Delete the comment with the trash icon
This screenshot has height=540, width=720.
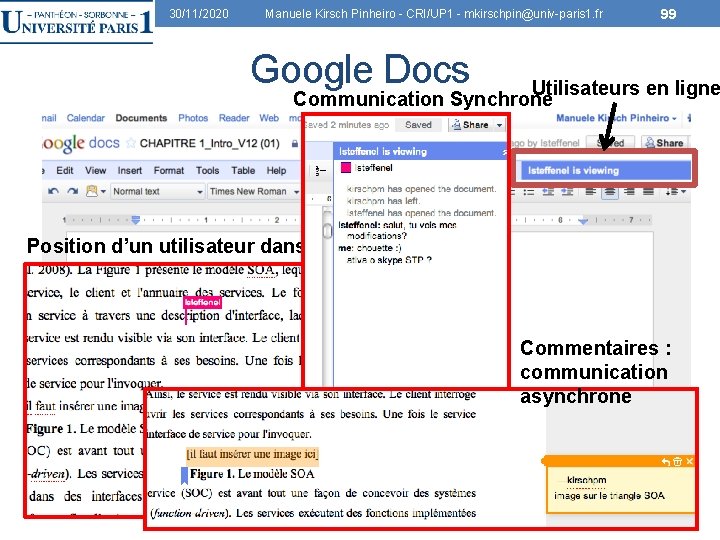[x=678, y=461]
